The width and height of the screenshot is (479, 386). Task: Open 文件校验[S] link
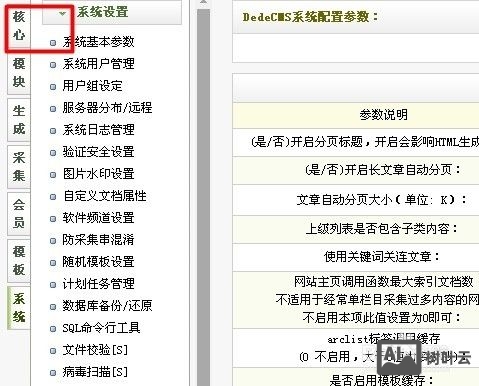[x=95, y=350]
